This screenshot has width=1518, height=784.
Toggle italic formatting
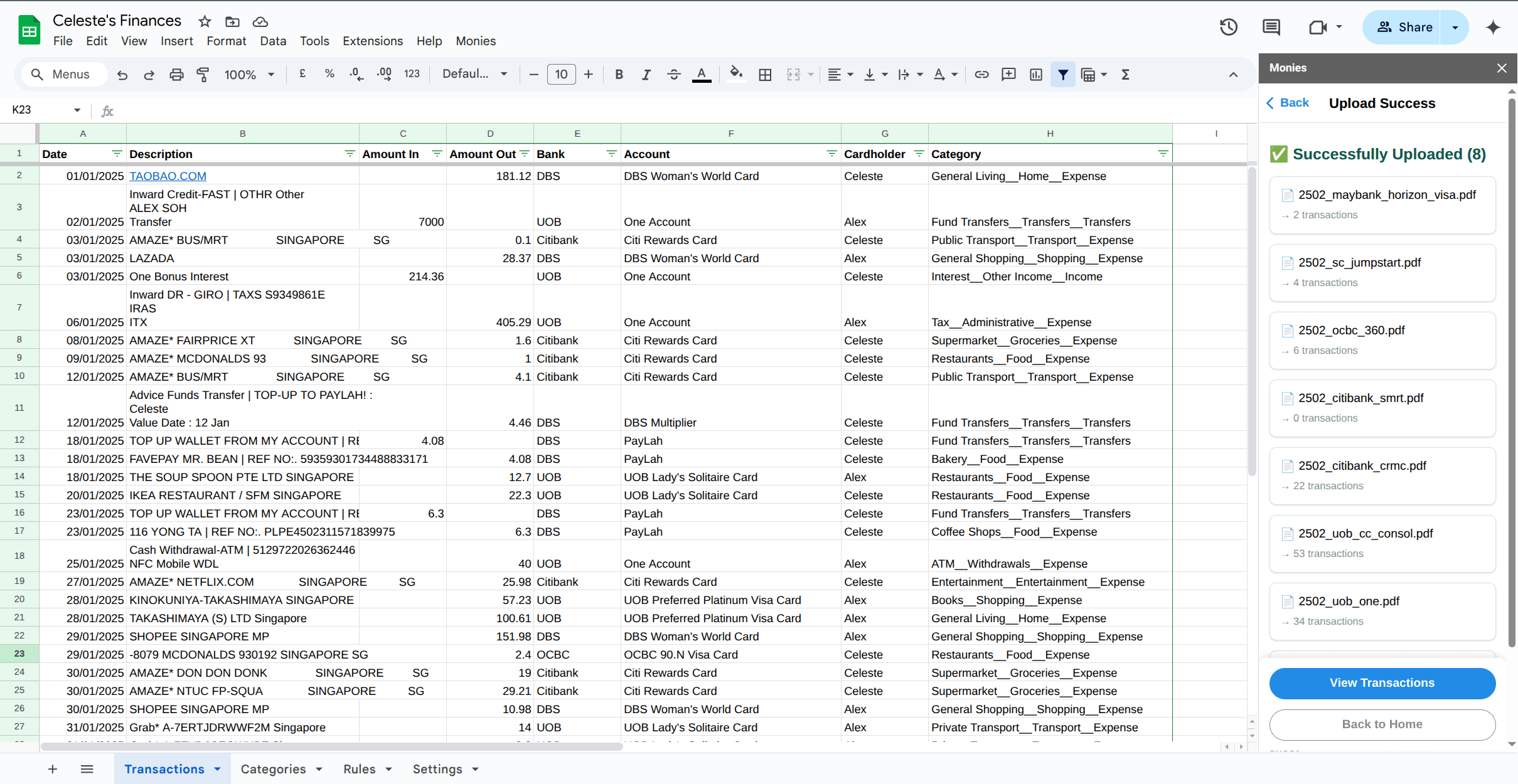[646, 75]
